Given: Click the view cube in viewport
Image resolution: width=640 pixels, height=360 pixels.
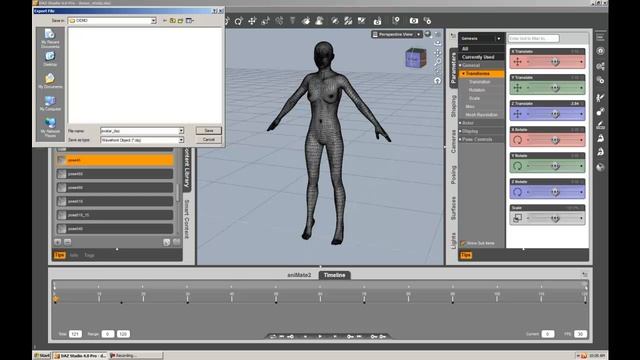Looking at the screenshot, I should 416,58.
